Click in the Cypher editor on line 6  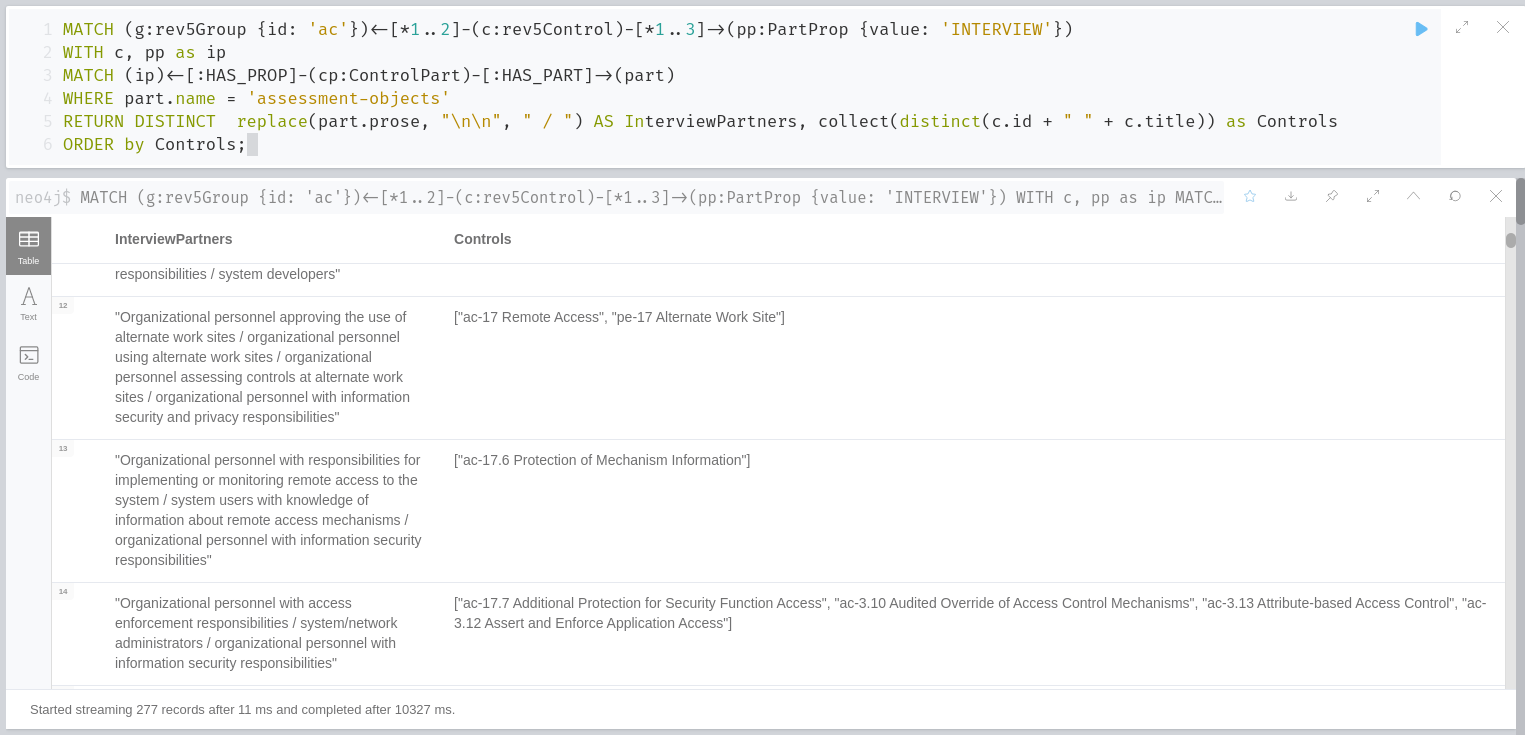pos(154,144)
